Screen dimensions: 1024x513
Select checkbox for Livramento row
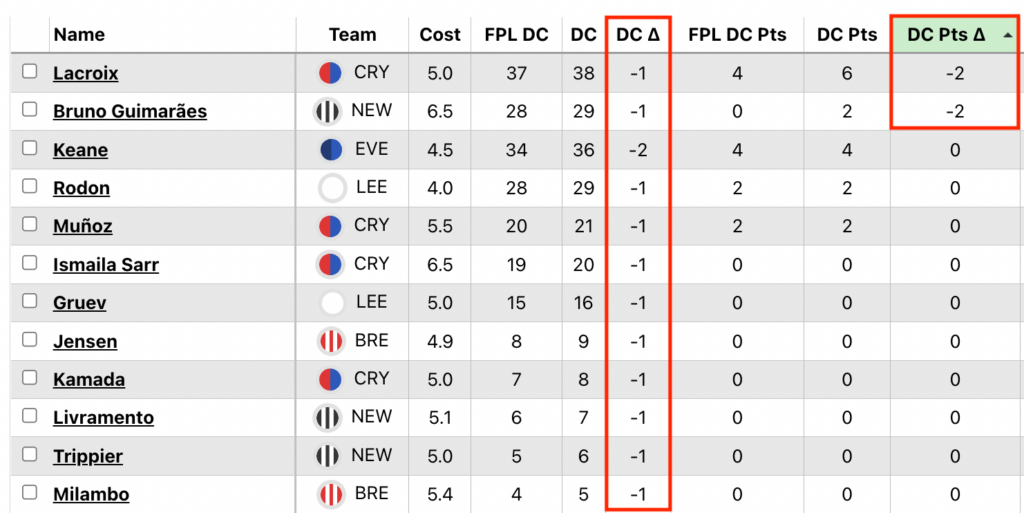coord(30,417)
